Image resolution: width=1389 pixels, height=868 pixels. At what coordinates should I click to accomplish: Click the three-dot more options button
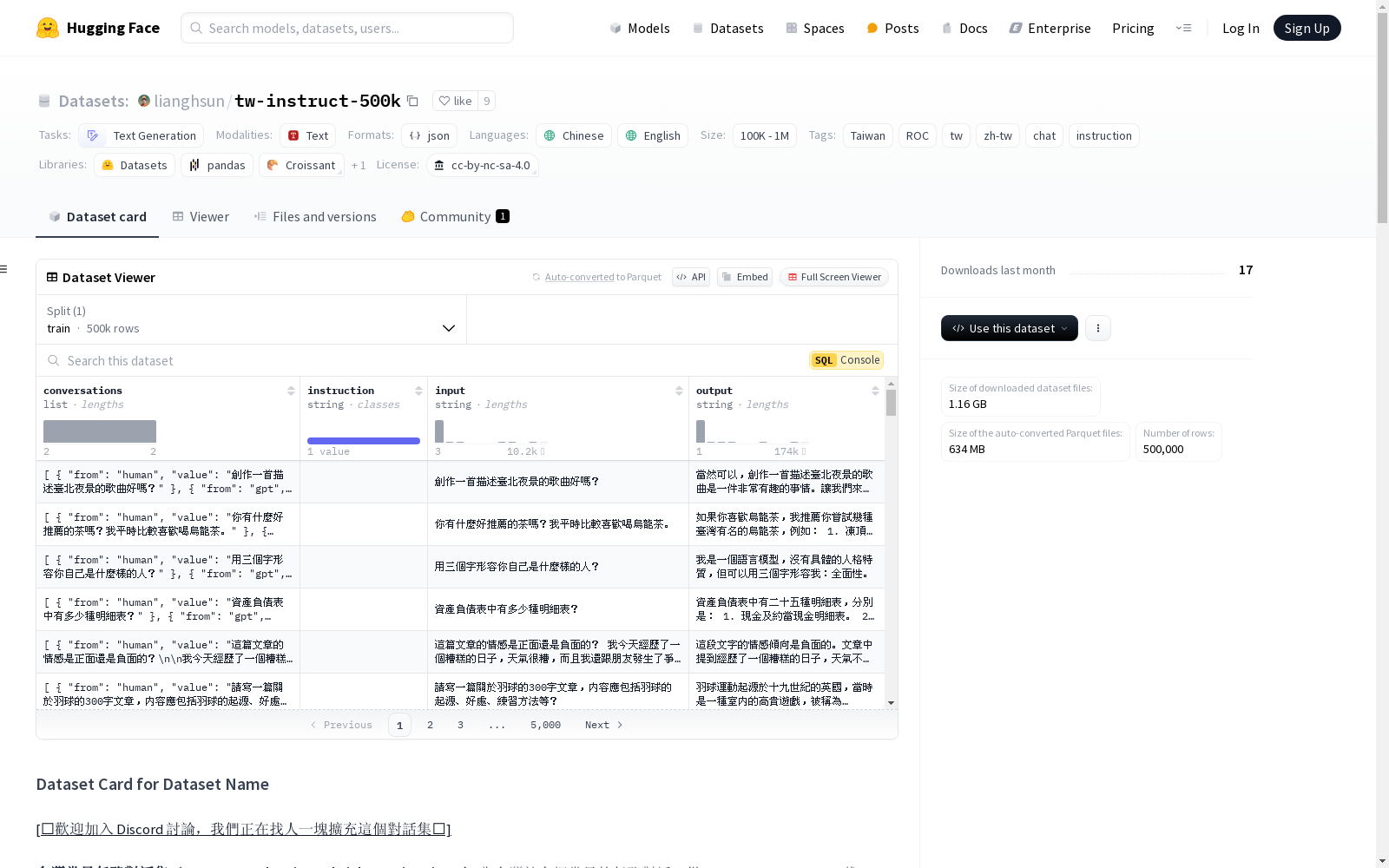coord(1098,328)
